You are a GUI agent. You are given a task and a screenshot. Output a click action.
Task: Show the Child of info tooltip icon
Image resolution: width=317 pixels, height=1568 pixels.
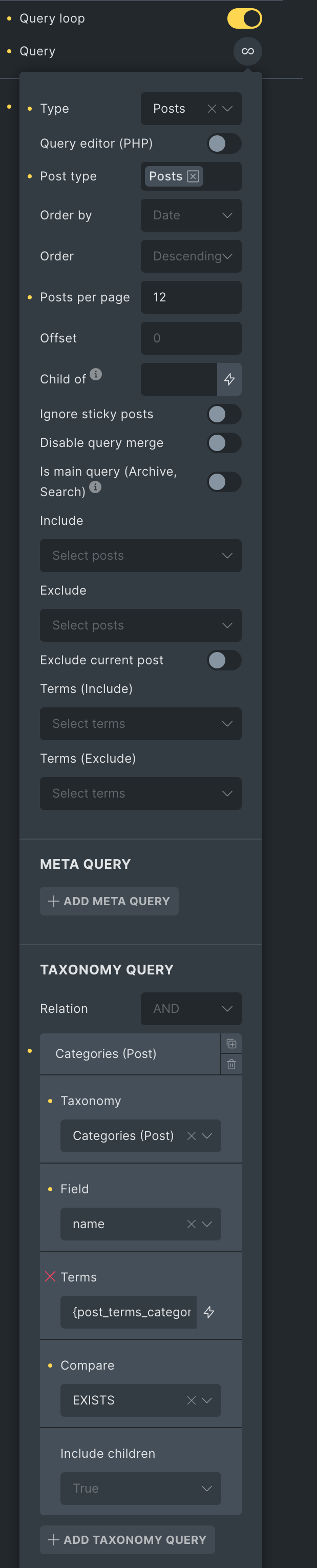point(96,374)
